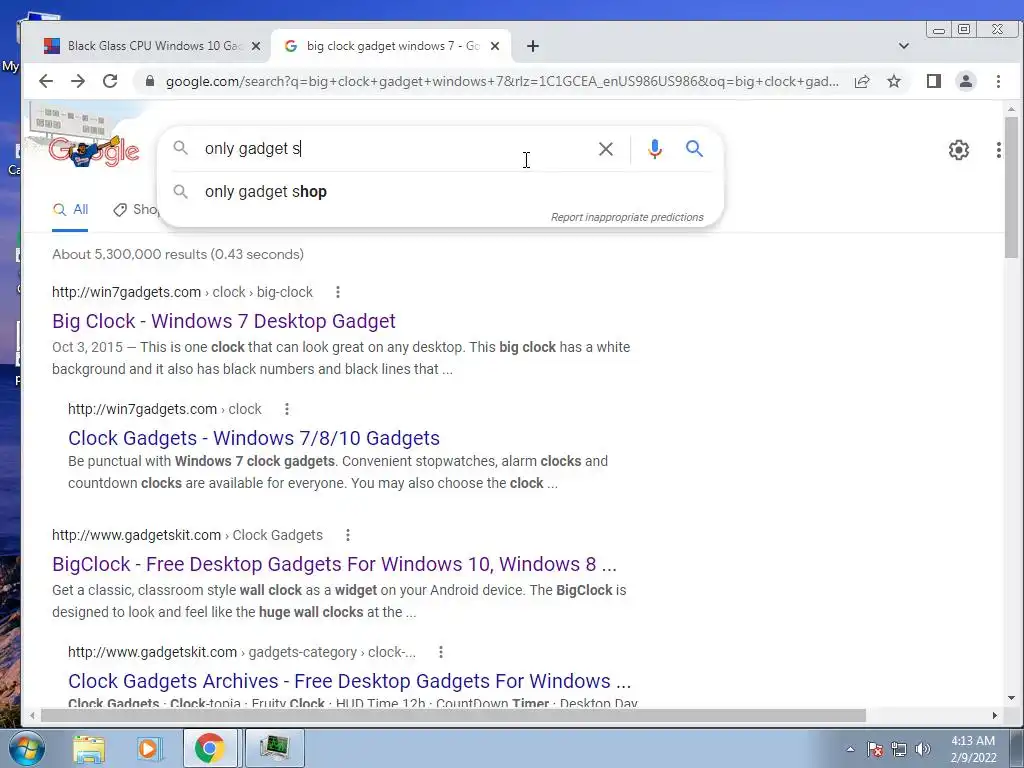Open options for win7gadgets clock result

click(x=287, y=409)
